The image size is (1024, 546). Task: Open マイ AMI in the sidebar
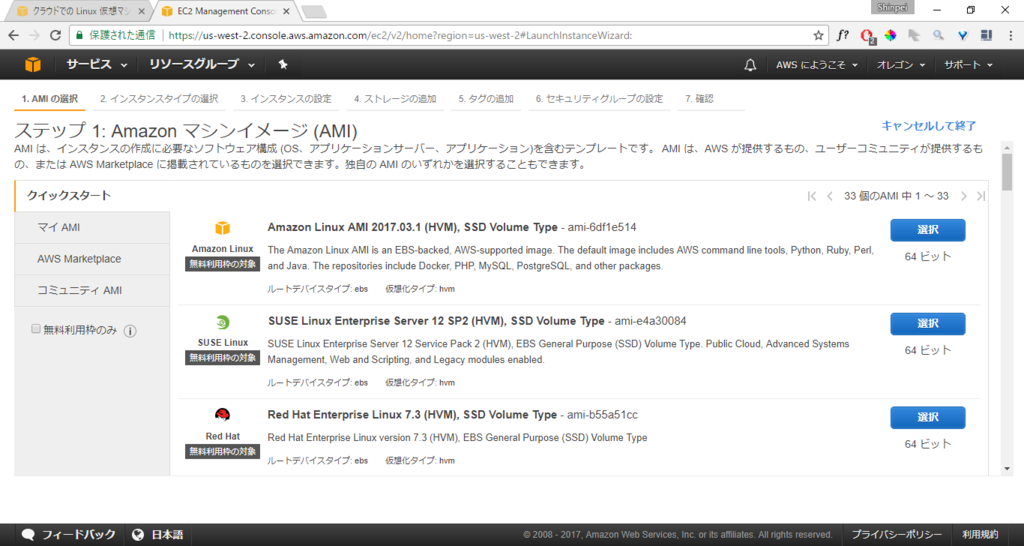coord(92,227)
